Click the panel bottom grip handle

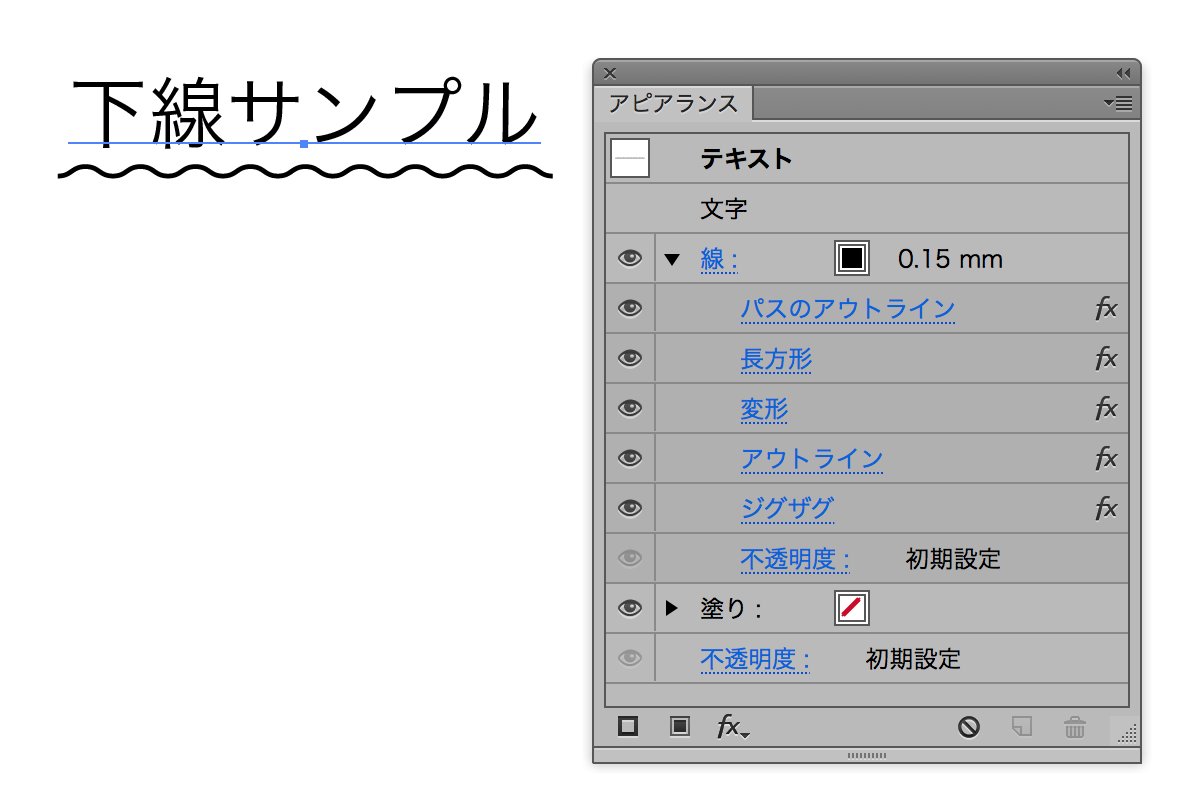click(867, 755)
